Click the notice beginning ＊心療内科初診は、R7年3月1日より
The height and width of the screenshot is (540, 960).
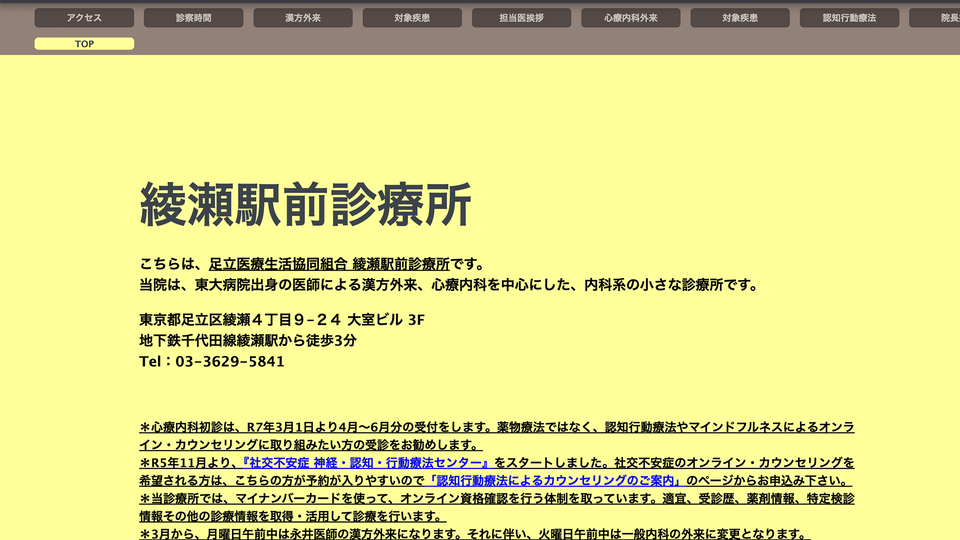click(x=497, y=436)
